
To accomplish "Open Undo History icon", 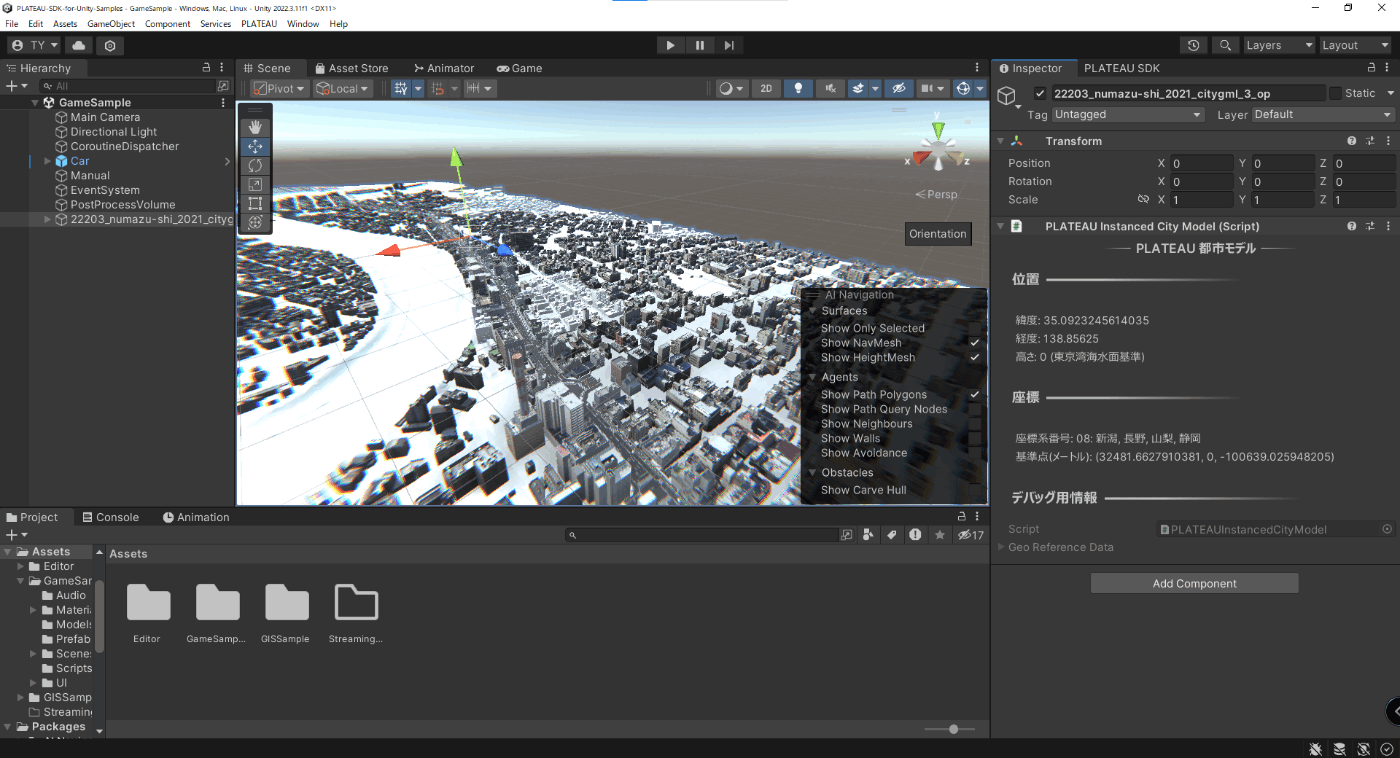I will pyautogui.click(x=1193, y=45).
